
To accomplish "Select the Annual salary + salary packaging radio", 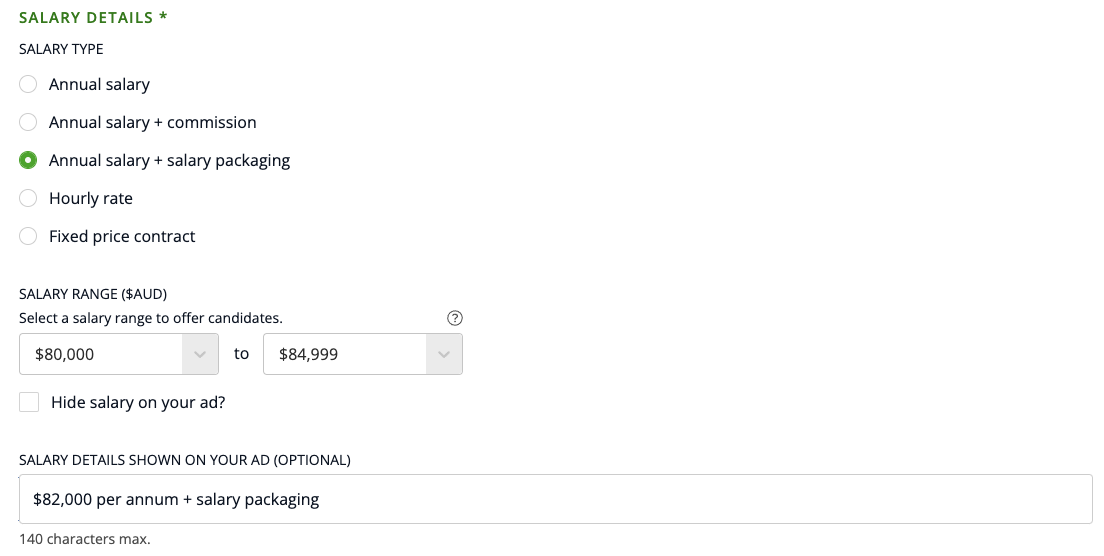I will [29, 160].
